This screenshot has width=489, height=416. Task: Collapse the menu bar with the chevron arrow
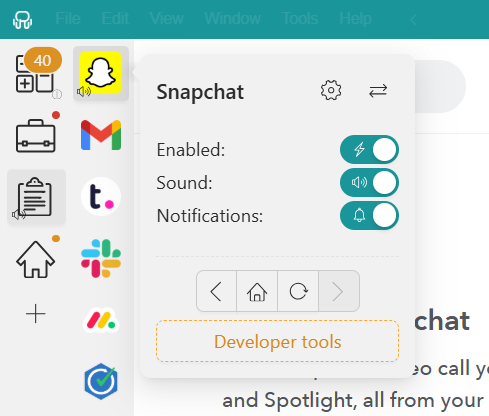pos(413,20)
